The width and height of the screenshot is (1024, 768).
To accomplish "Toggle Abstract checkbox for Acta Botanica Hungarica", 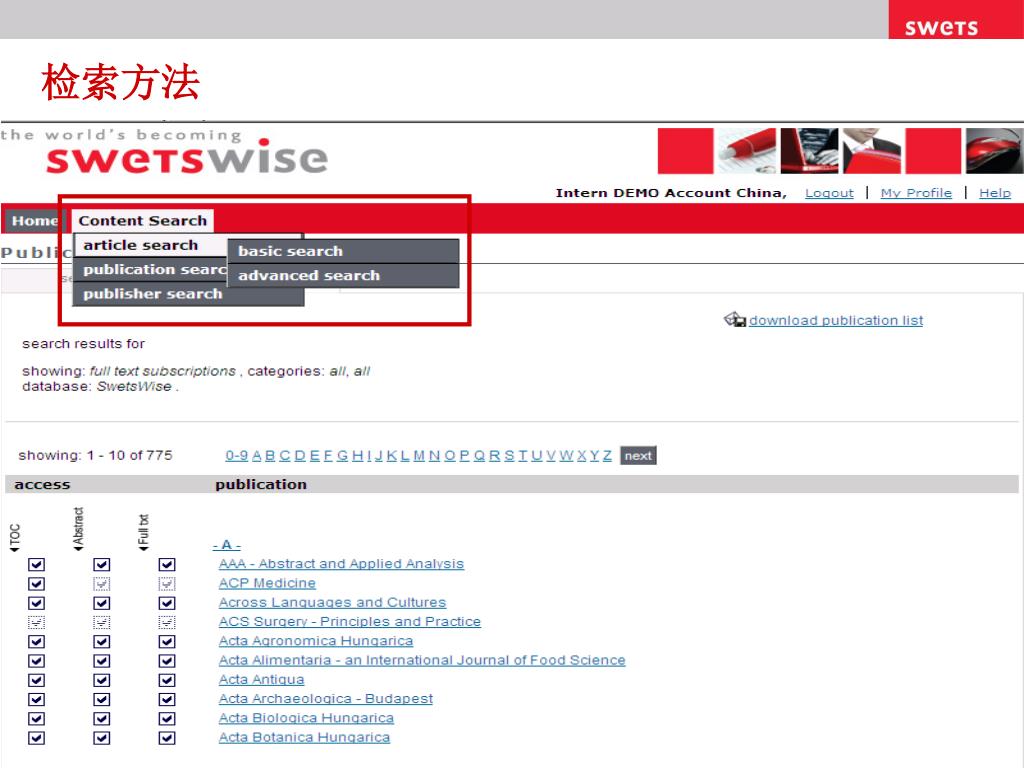I will (x=101, y=737).
